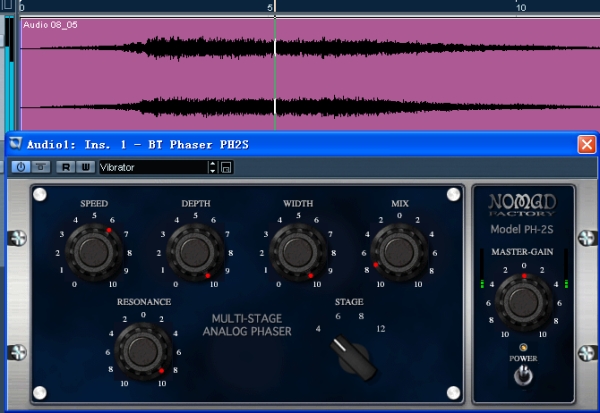Click the Nomad Factory logo
The height and width of the screenshot is (413, 600).
point(522,205)
